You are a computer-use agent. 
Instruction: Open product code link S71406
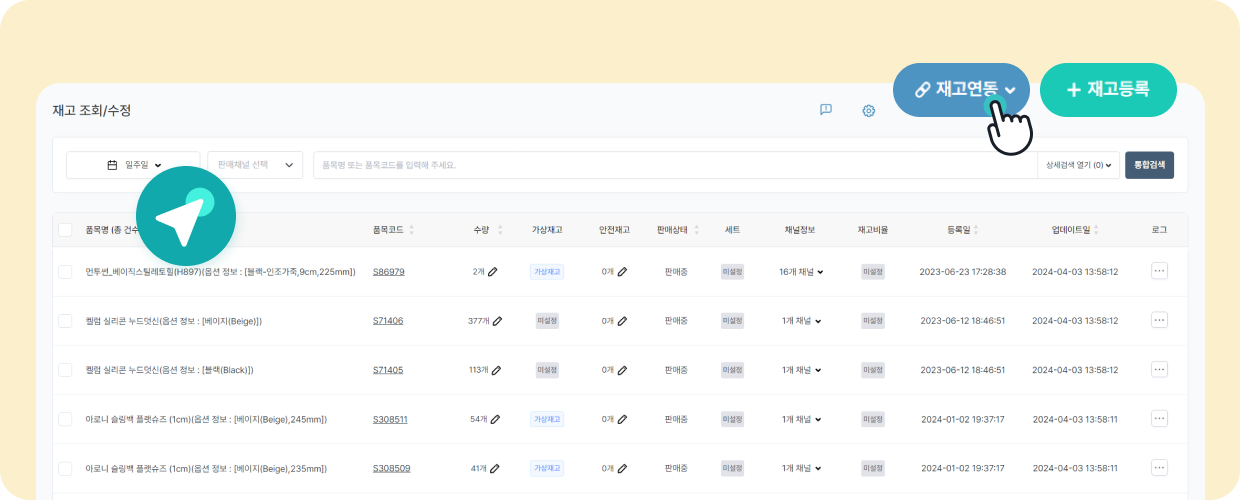[388, 321]
